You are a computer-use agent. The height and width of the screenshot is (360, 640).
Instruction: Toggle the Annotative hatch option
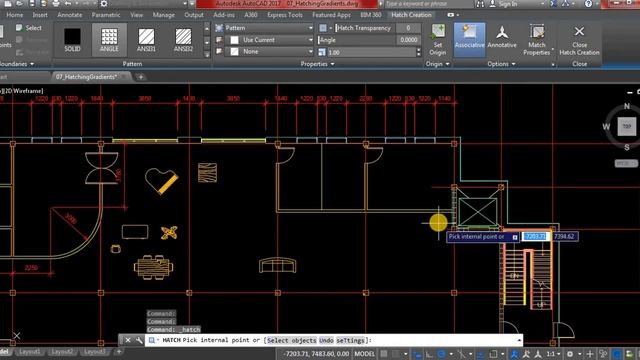[502, 37]
